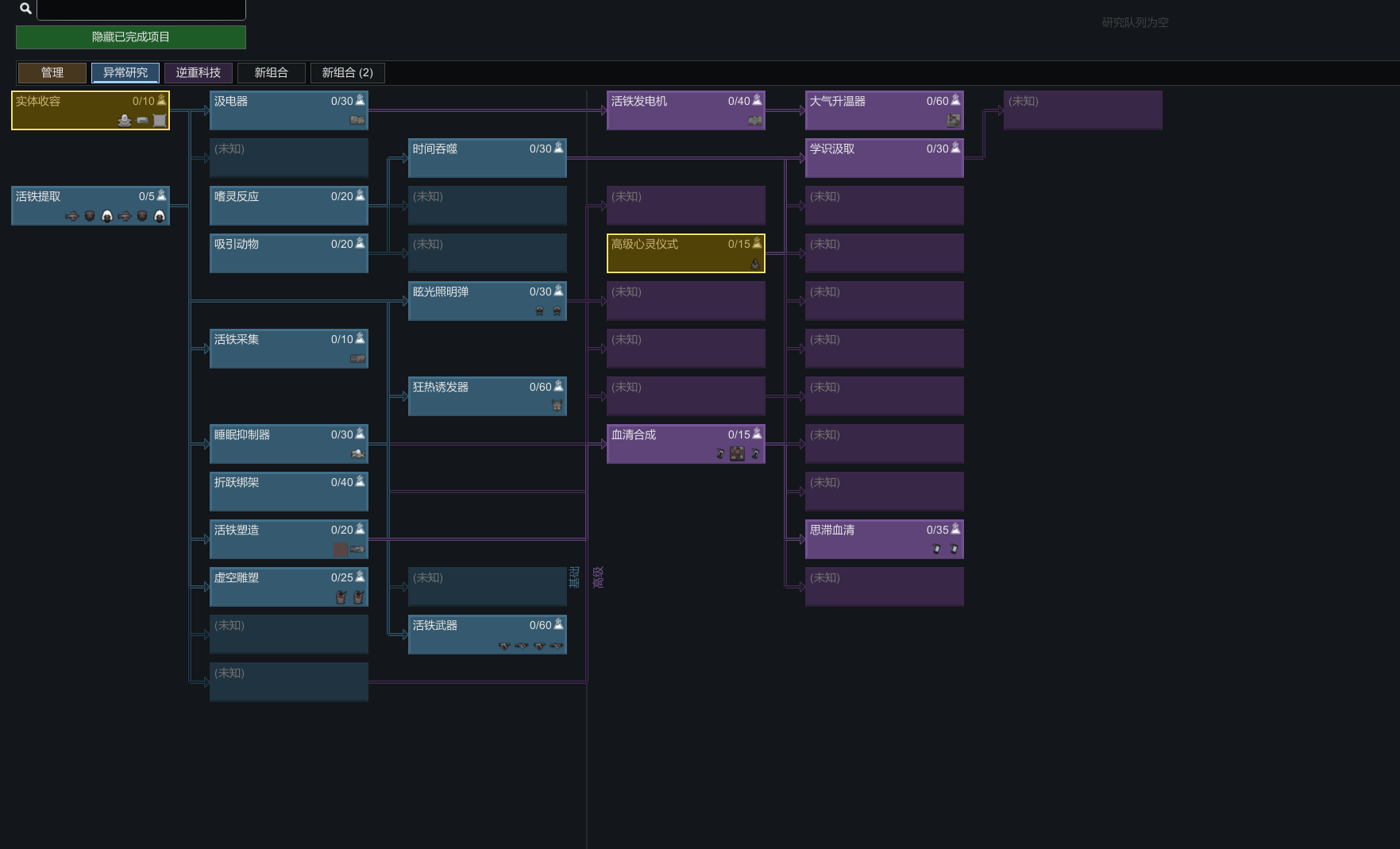
Task: Click the 时间吞噬 research title
Action: click(x=435, y=149)
